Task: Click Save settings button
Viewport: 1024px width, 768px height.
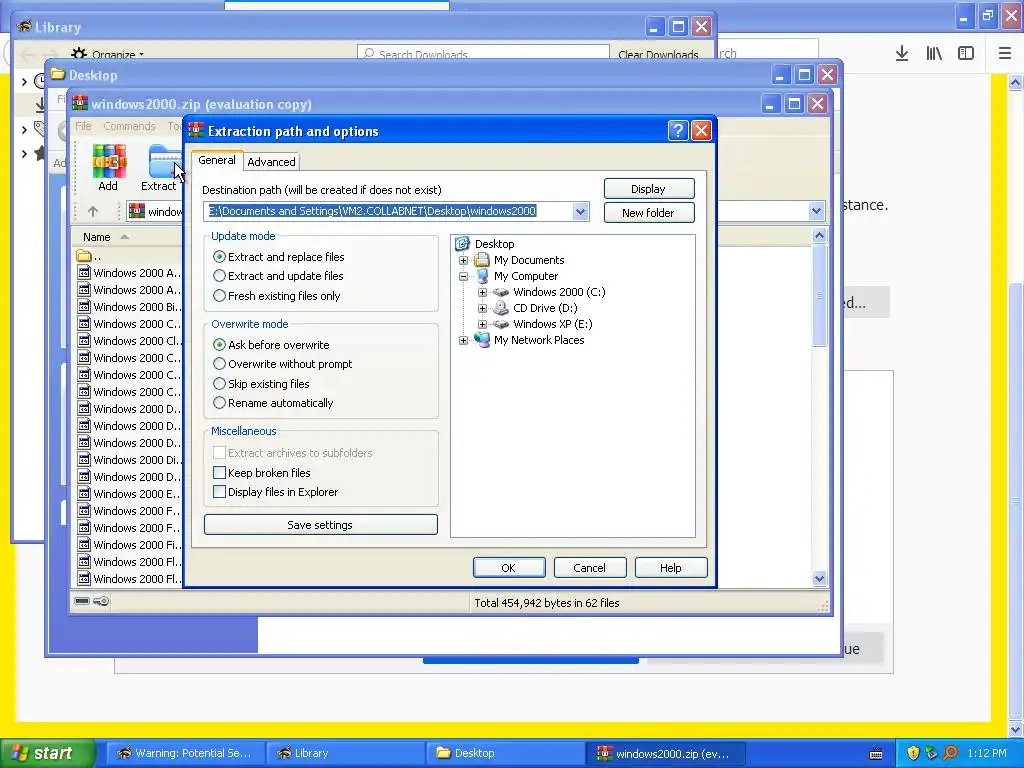Action: tap(320, 524)
